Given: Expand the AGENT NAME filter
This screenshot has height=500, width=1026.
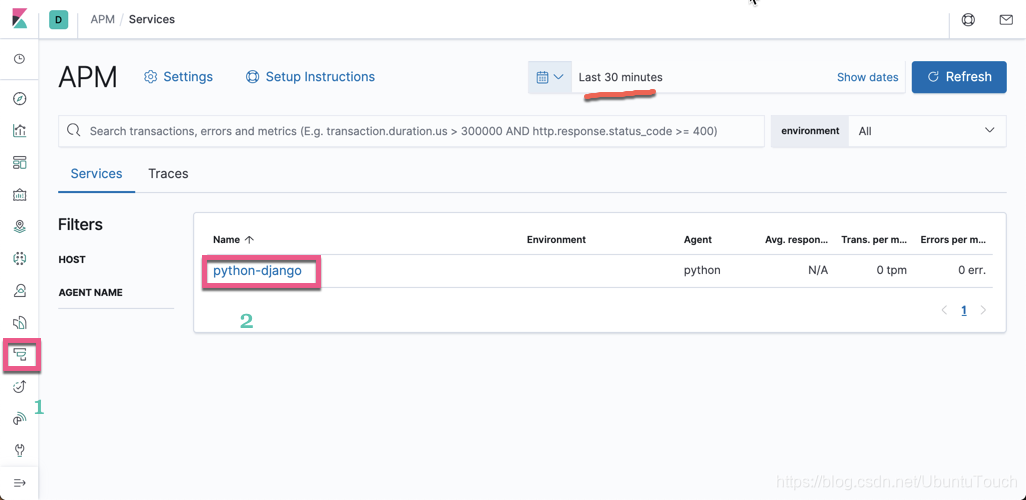Looking at the screenshot, I should 90,293.
